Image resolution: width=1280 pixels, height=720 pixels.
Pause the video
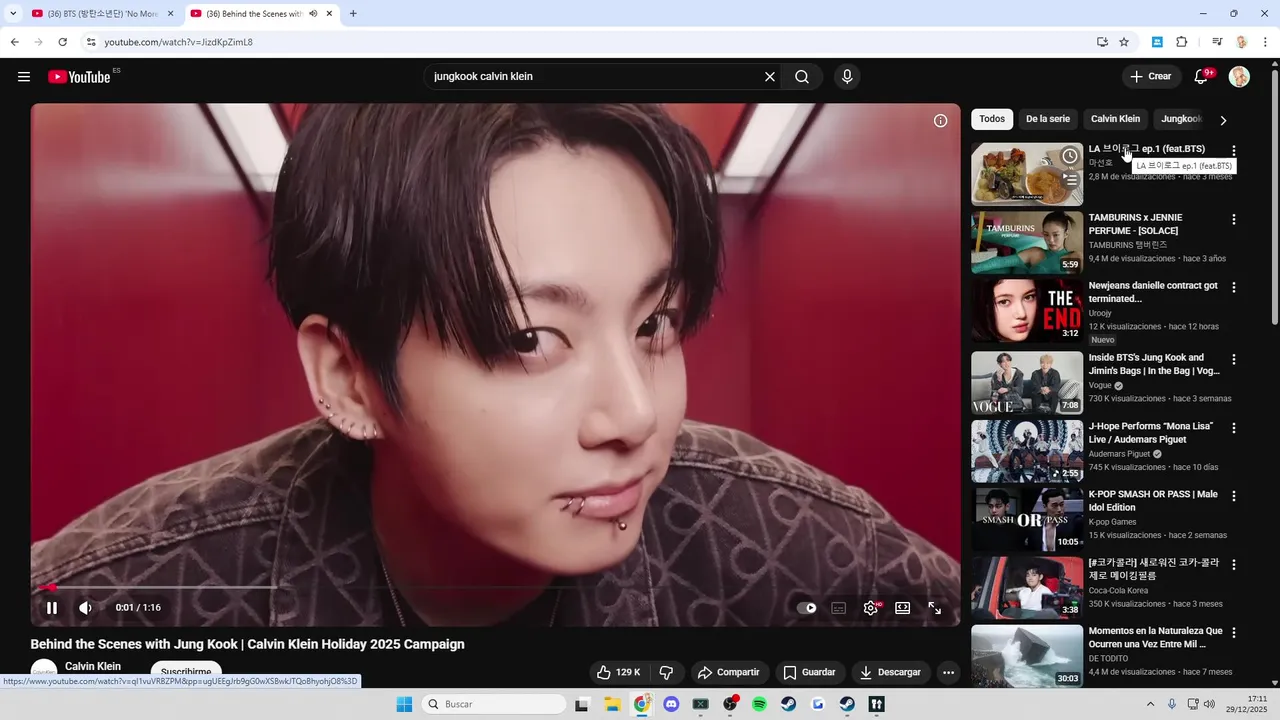[x=52, y=608]
